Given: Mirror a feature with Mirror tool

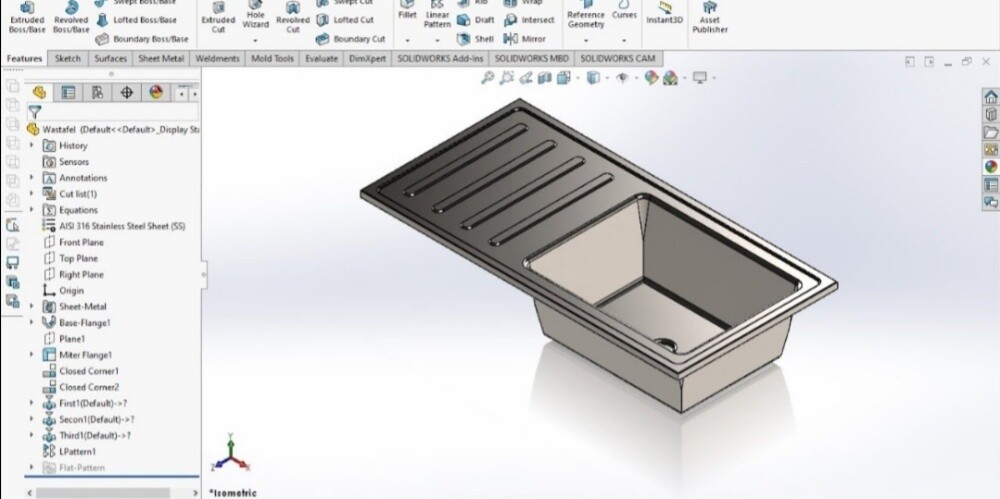Looking at the screenshot, I should pos(524,39).
